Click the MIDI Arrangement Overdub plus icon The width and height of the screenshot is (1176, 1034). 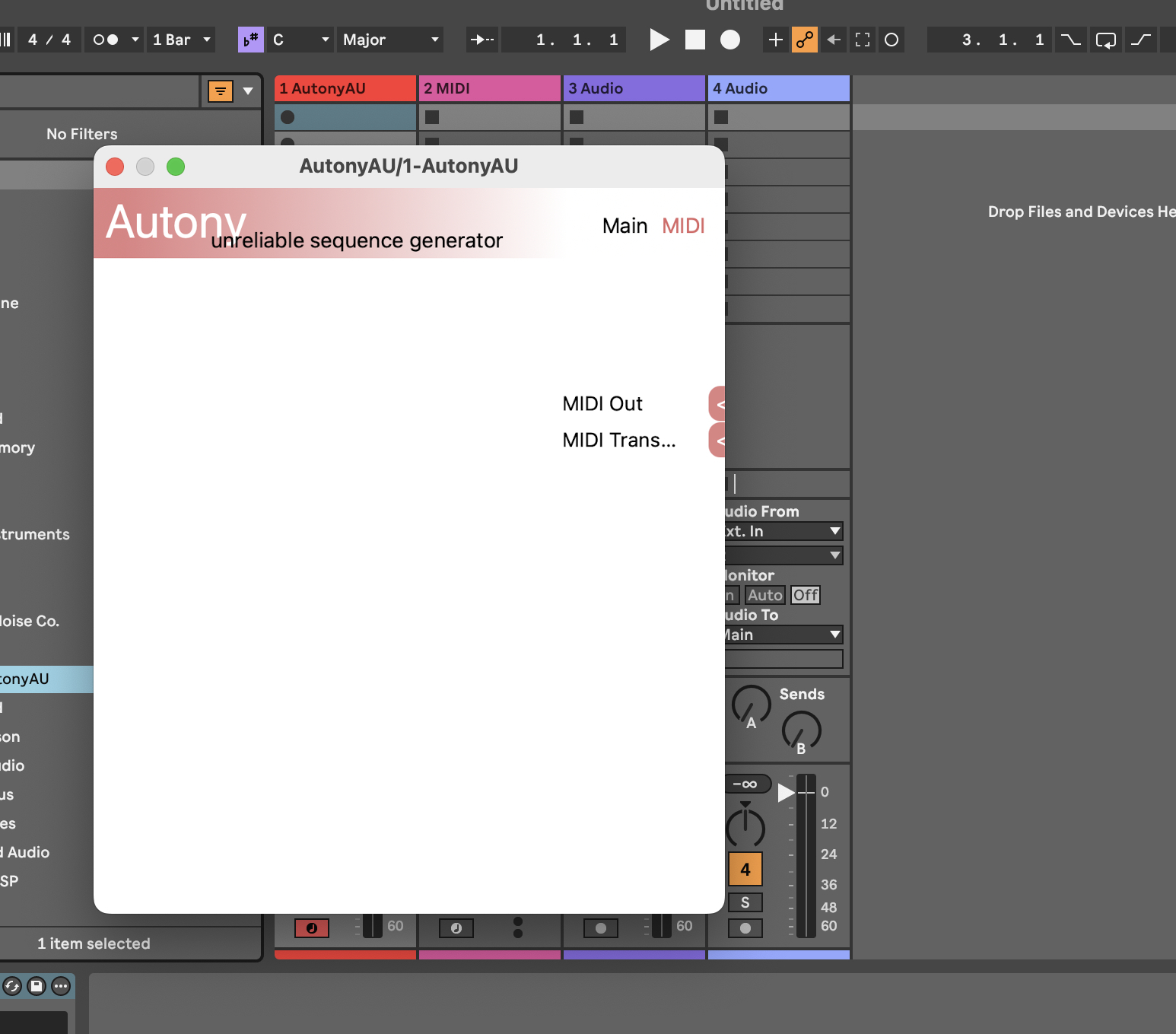point(775,40)
